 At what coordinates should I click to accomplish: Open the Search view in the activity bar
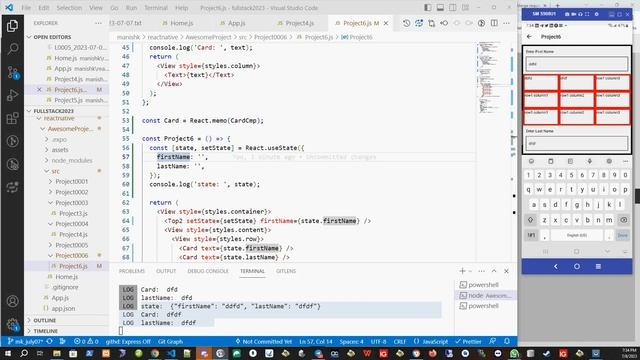click(x=12, y=49)
